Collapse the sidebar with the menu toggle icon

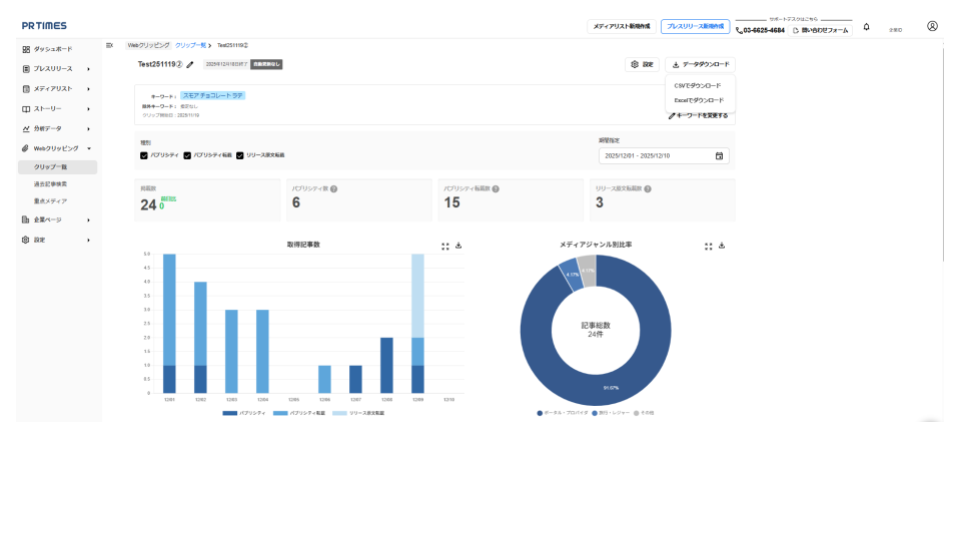tap(109, 45)
